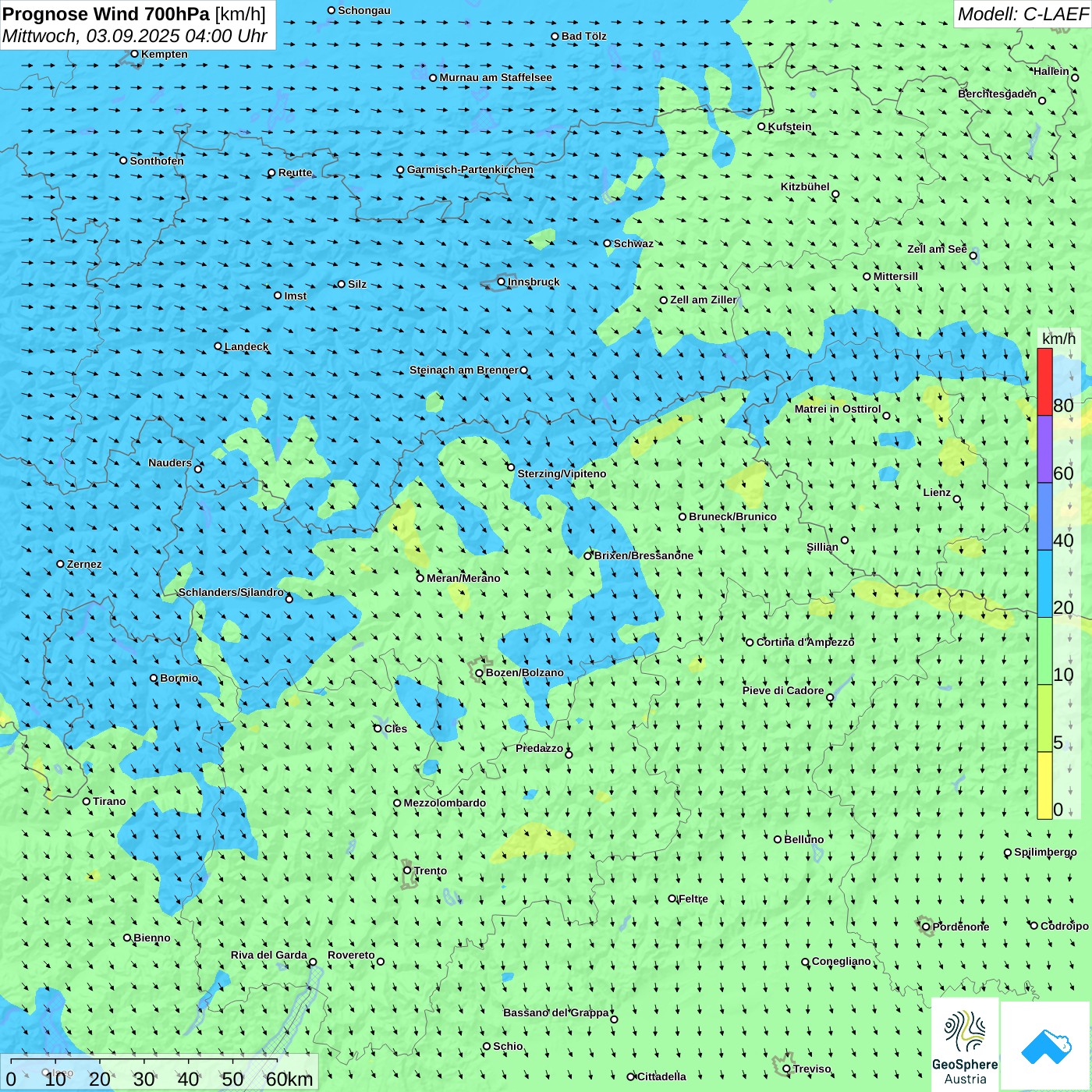Click the Kempten city label
The image size is (1092, 1092).
[x=164, y=54]
